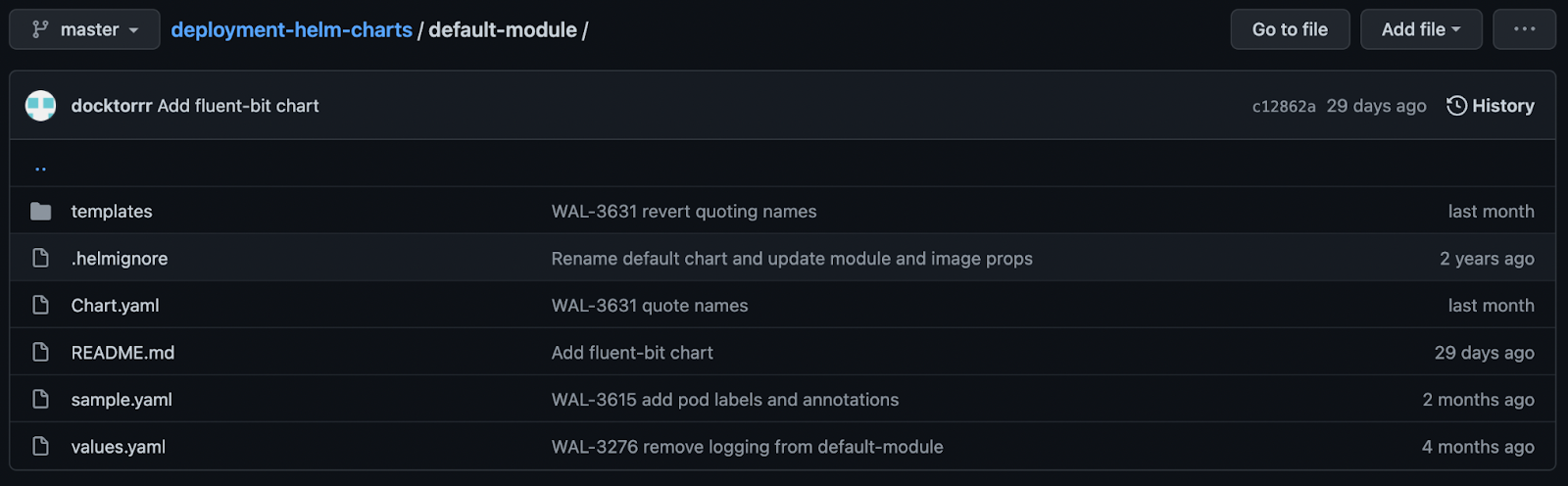
Task: Click the sample.yaml file icon
Action: [40, 400]
